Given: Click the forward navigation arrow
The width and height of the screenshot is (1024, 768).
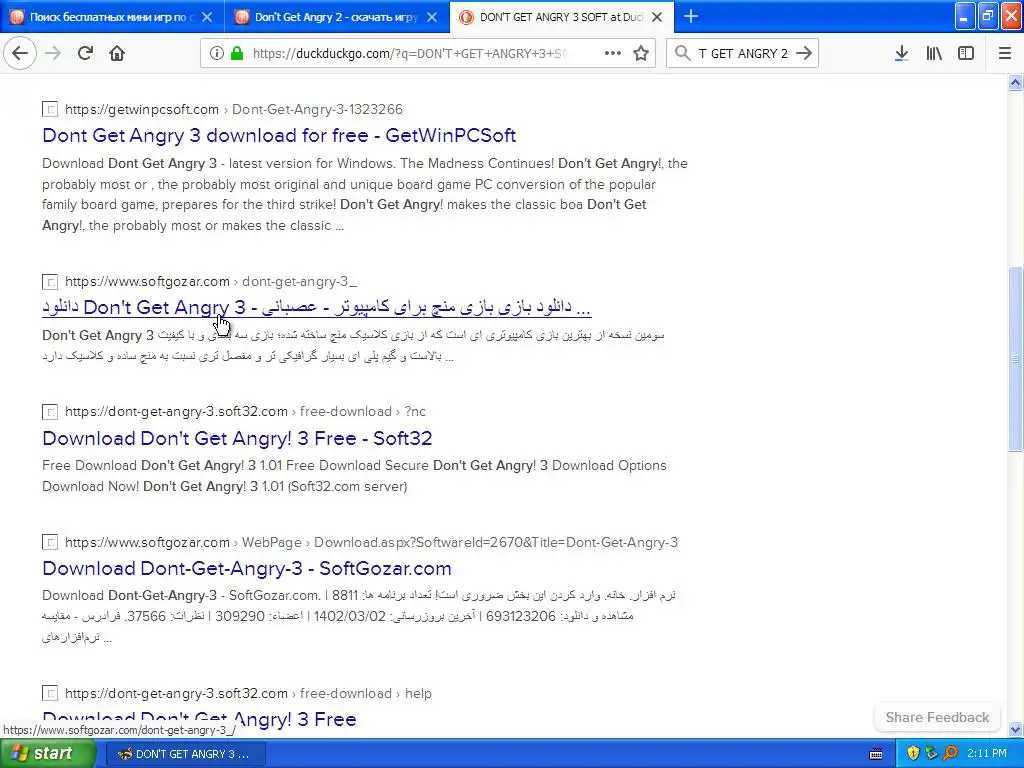Looking at the screenshot, I should click(53, 53).
